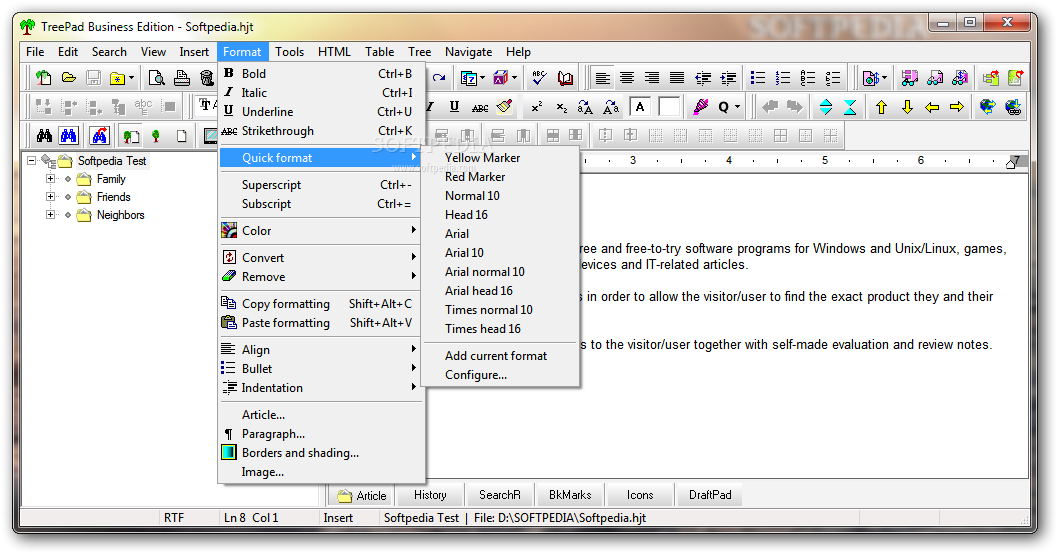Screen dimensions: 1058x554
Task: Click the cyan hourglass-shaped collapse icon
Action: click(850, 107)
